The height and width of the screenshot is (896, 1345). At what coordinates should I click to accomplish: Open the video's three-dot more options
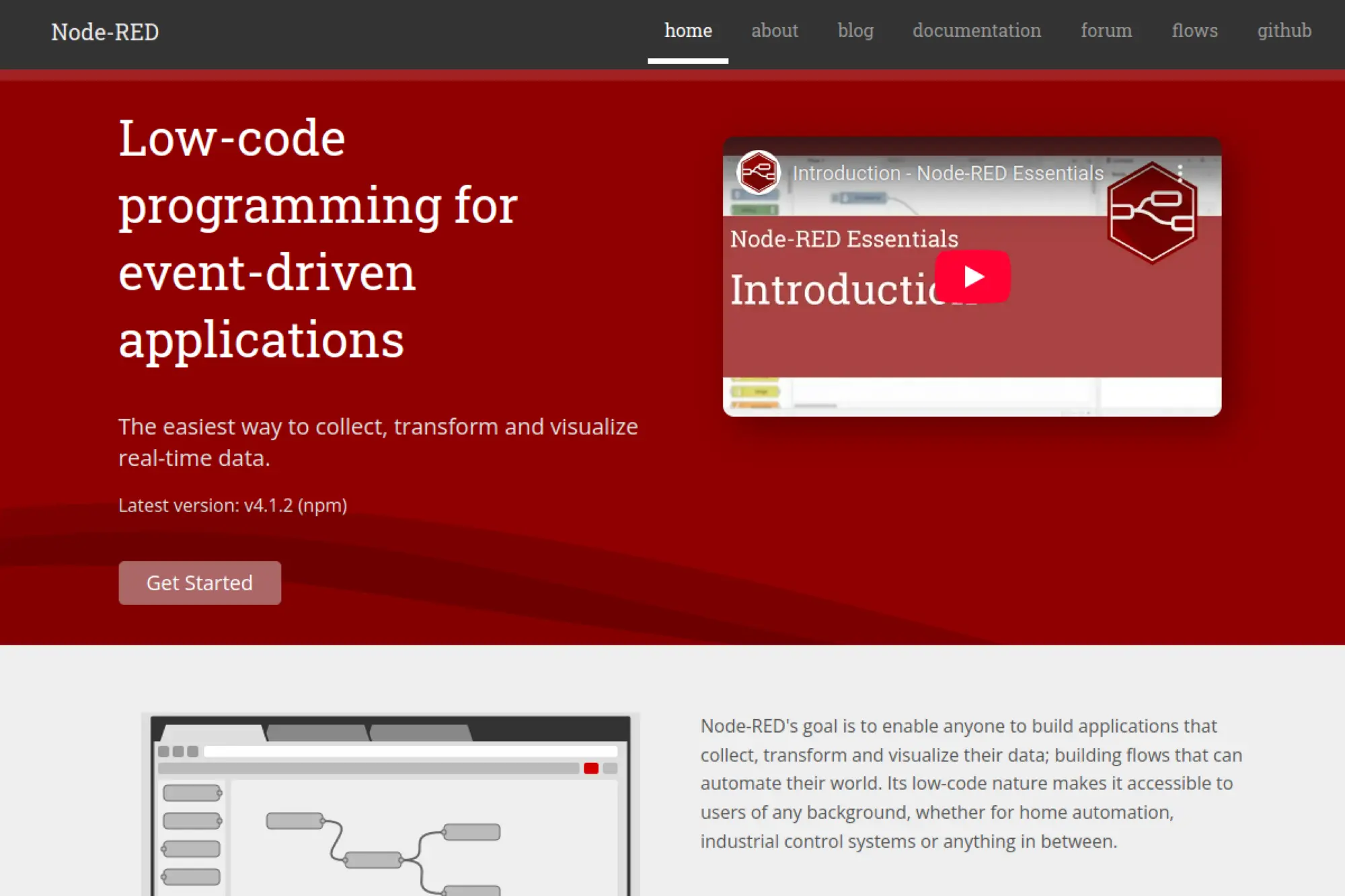[1180, 173]
